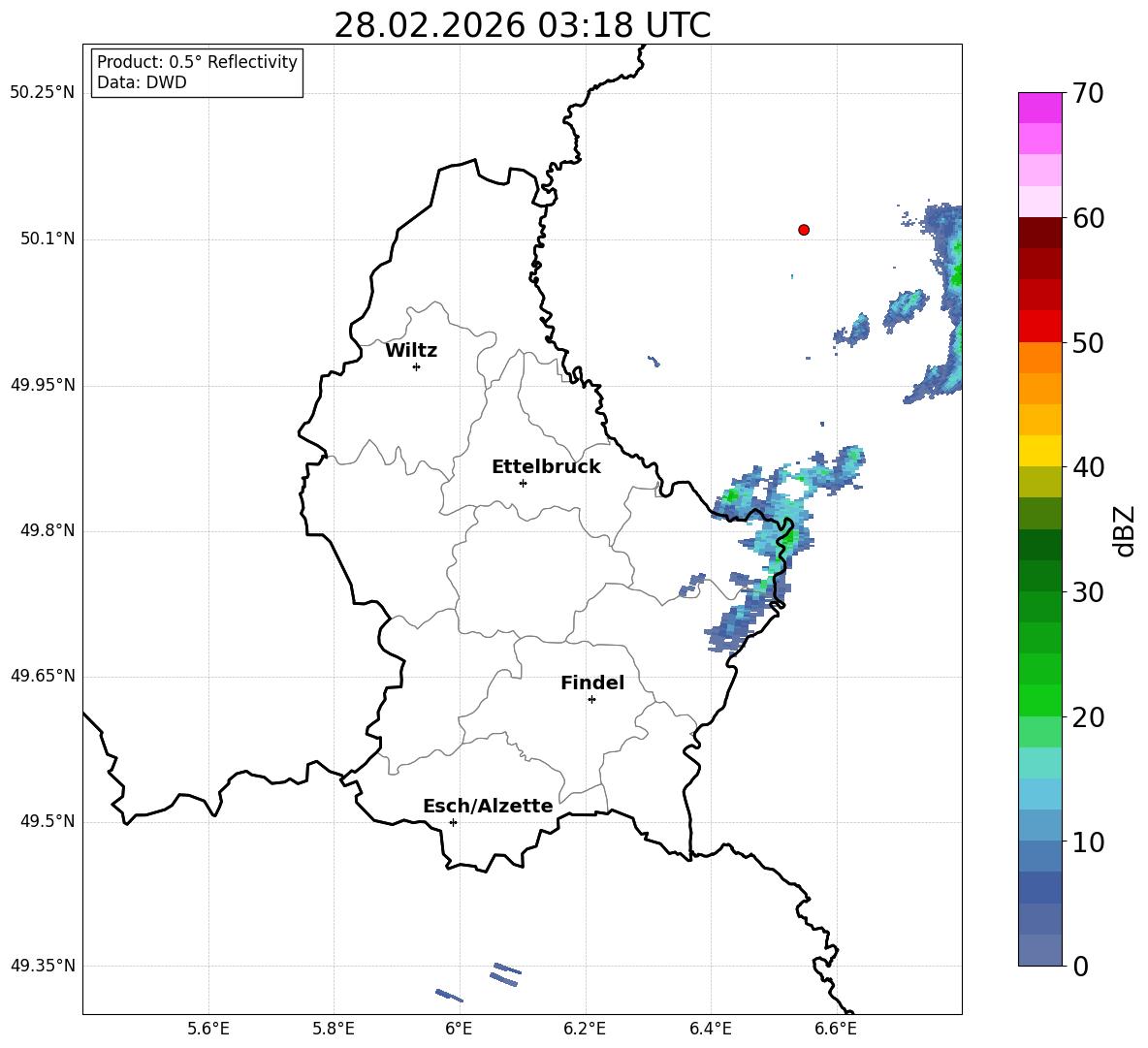This screenshot has width=1148, height=1048.
Task: Click the Esch/Alzette station label
Action: [x=488, y=806]
